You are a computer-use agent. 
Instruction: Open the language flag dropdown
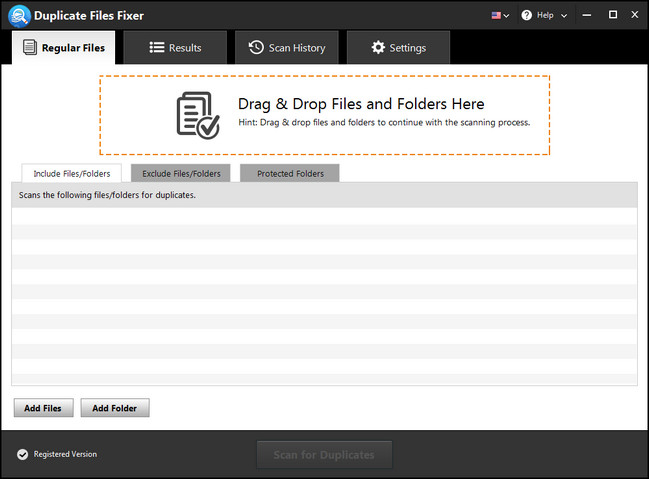[x=499, y=15]
